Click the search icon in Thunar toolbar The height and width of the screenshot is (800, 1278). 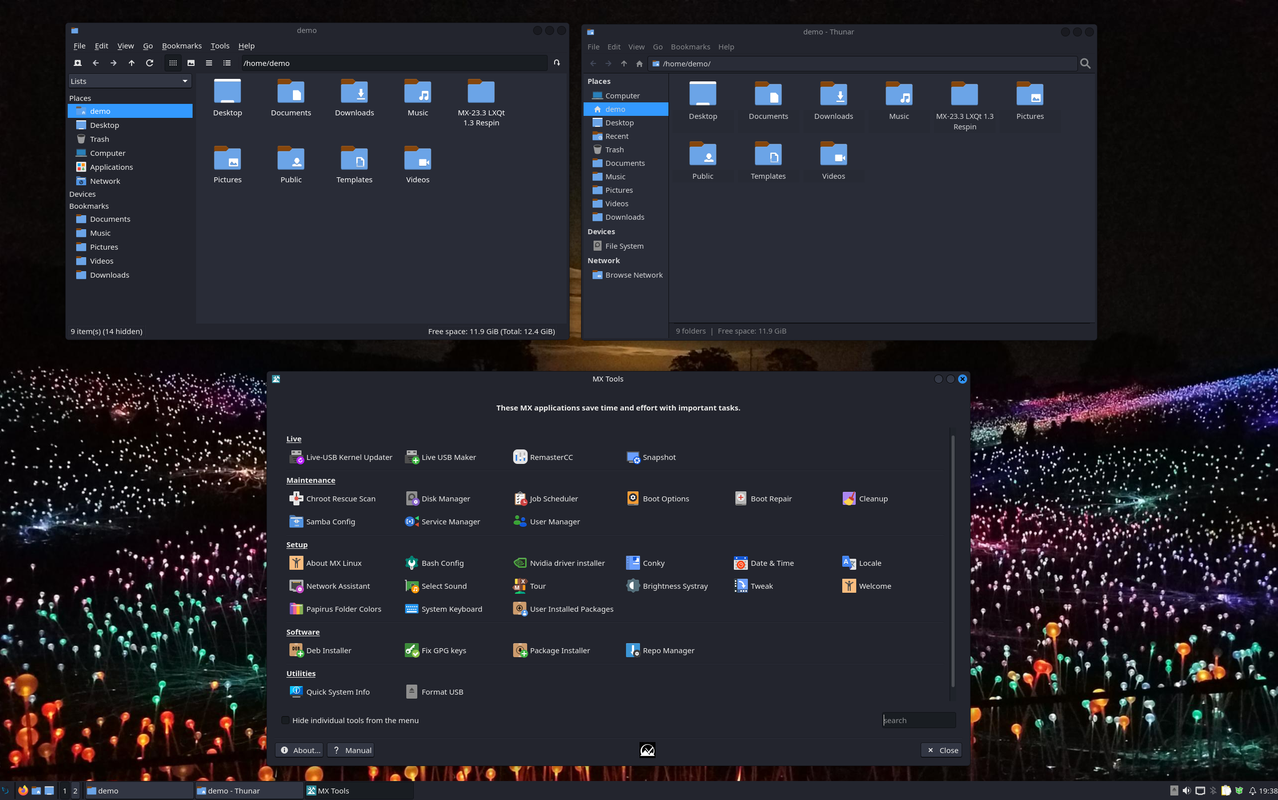click(1085, 63)
